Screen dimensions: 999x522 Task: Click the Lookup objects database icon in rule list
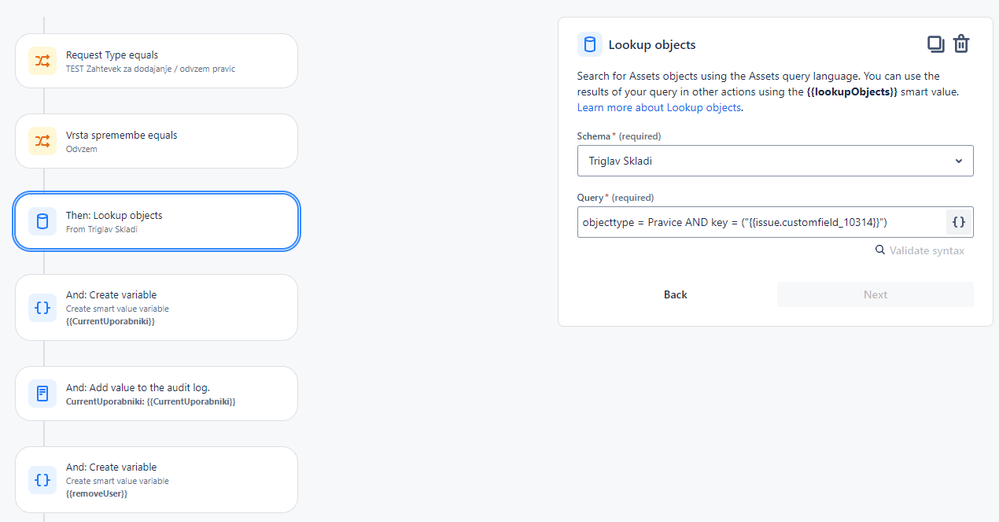(x=42, y=221)
